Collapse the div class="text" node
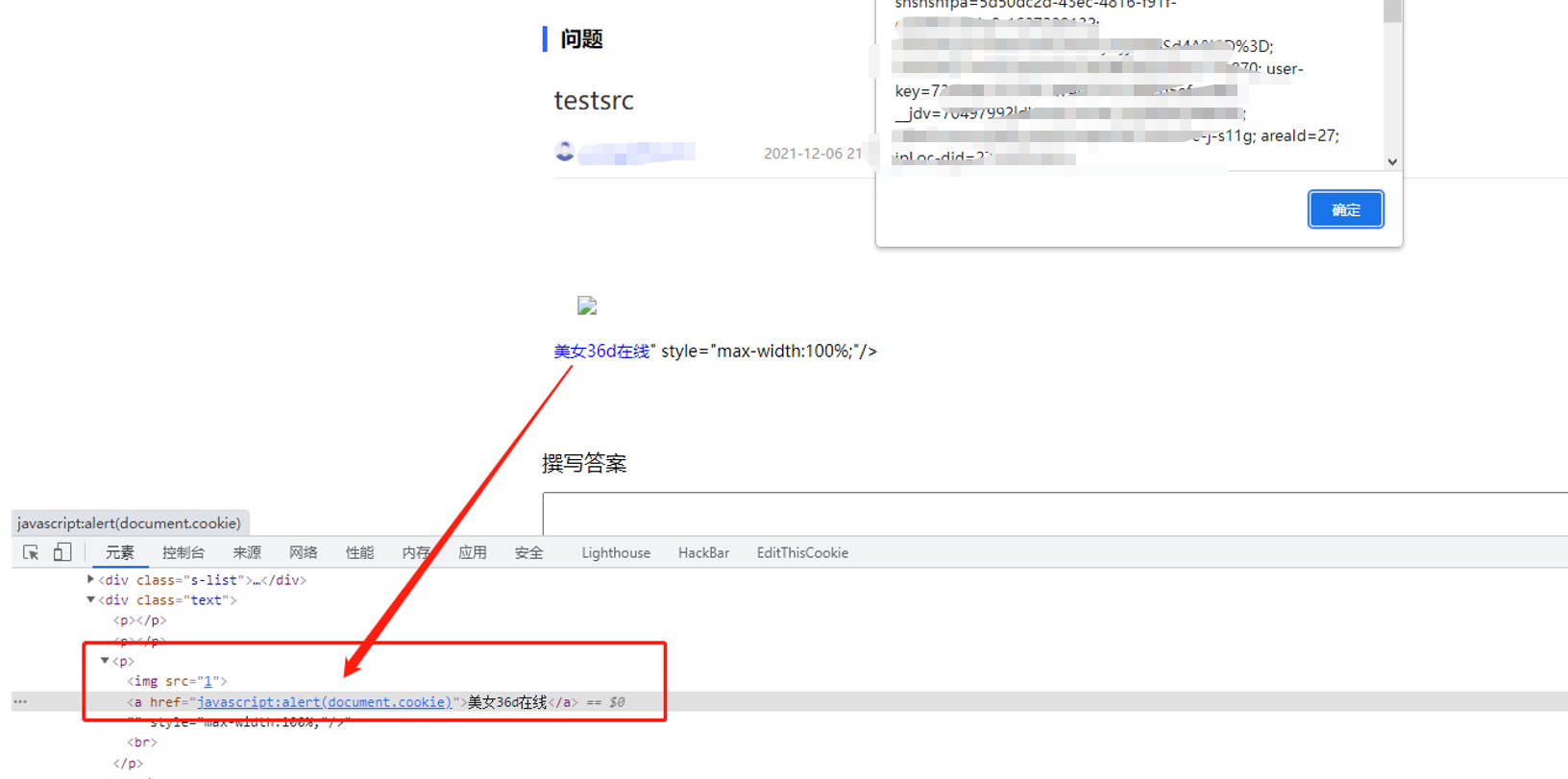Screen dimensions: 1568x779 [90, 599]
